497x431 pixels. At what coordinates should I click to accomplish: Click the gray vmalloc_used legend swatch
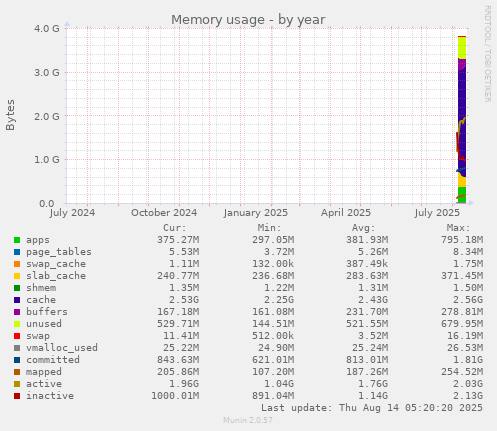[x=17, y=348]
